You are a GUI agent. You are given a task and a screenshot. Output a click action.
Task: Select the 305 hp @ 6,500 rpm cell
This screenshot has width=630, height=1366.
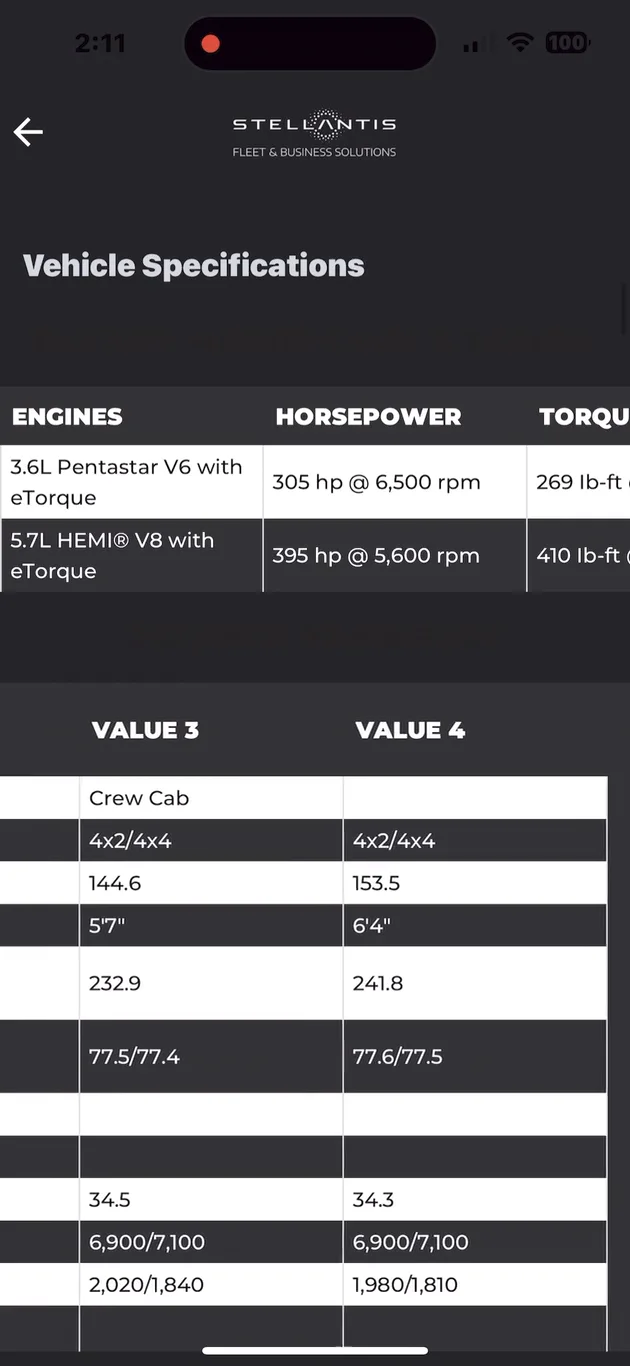(376, 482)
